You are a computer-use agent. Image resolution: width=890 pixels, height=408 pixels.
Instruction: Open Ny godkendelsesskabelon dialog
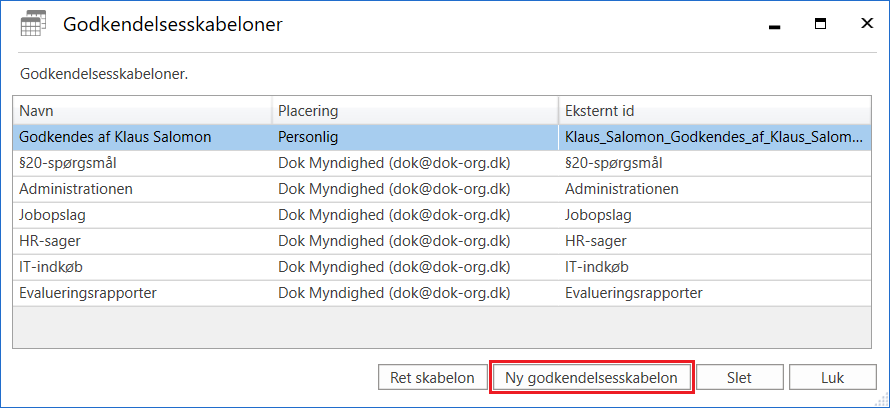591,378
